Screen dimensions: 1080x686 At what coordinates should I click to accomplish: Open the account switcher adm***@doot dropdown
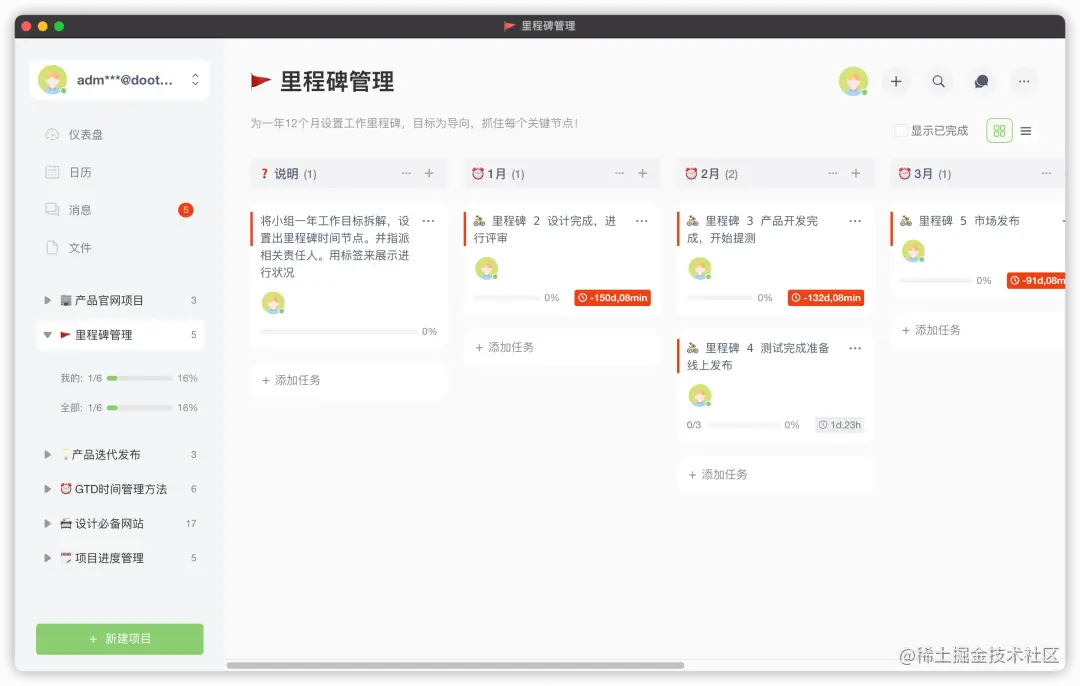[119, 80]
